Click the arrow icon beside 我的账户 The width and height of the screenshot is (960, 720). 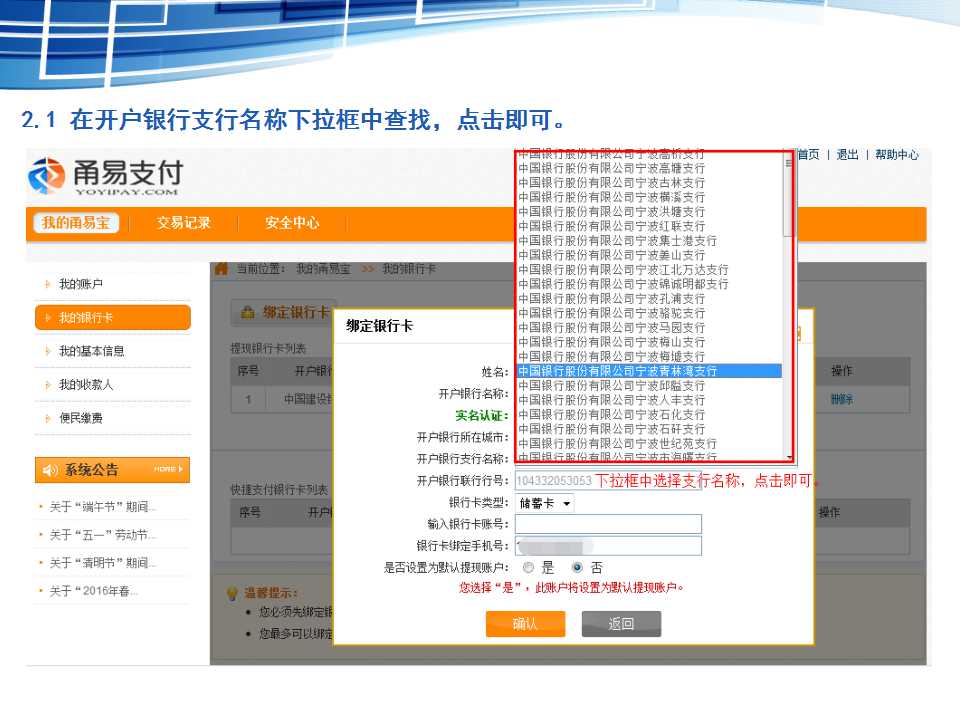(48, 284)
